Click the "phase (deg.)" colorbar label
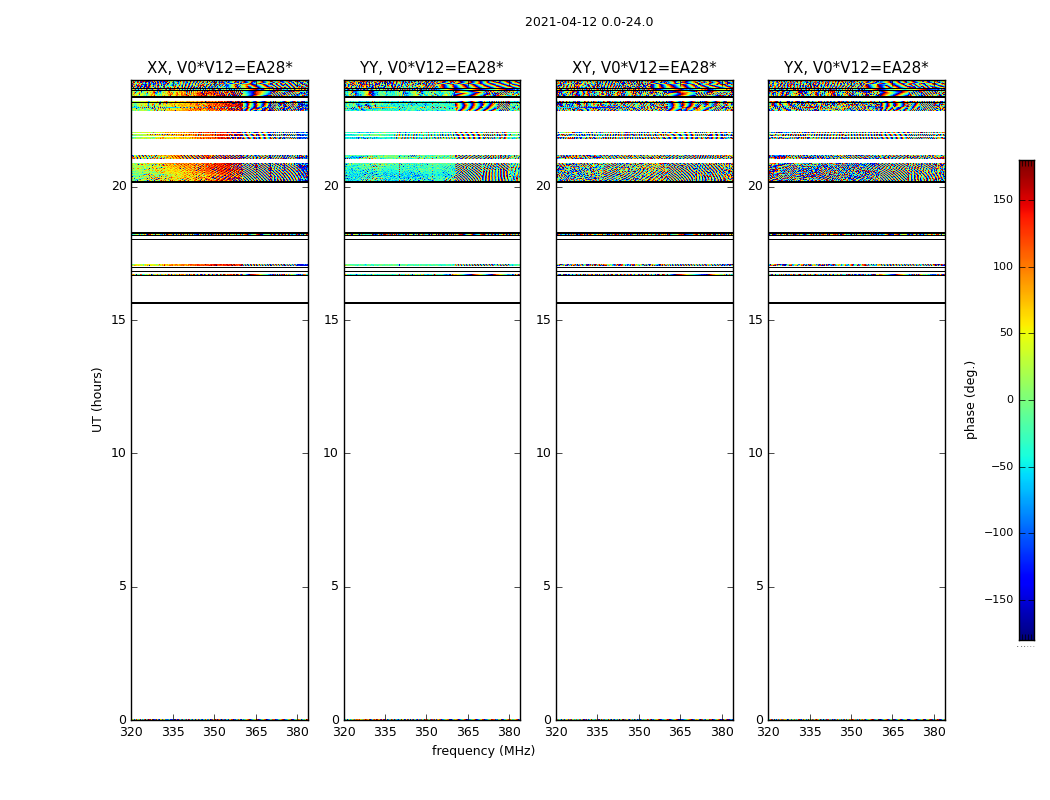The image size is (1050, 800). coord(970,400)
